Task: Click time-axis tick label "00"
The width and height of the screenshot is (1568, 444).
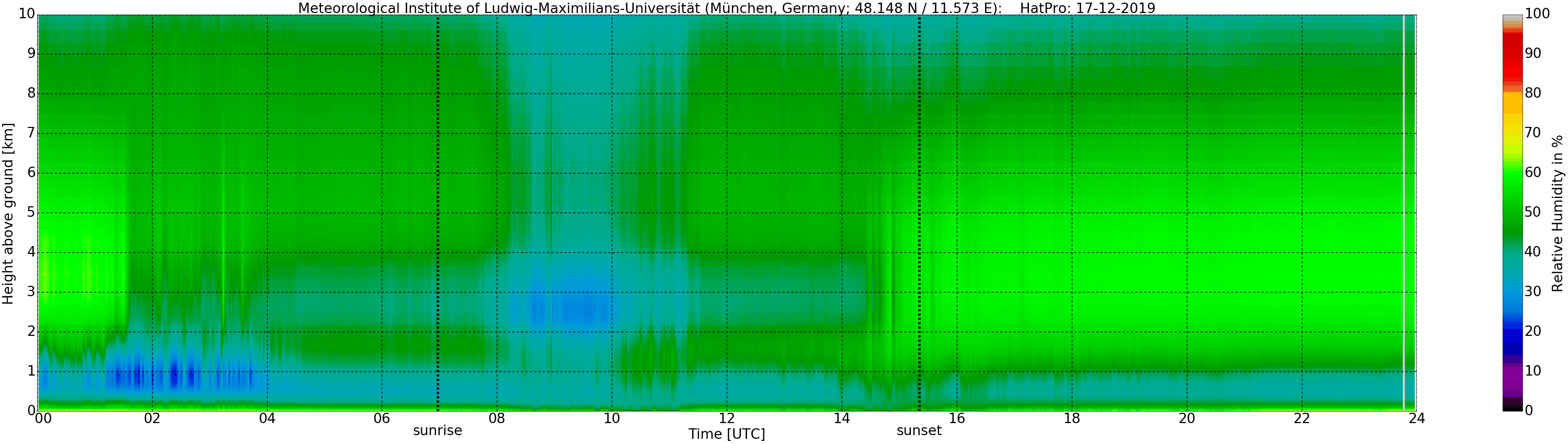Action: (x=42, y=418)
